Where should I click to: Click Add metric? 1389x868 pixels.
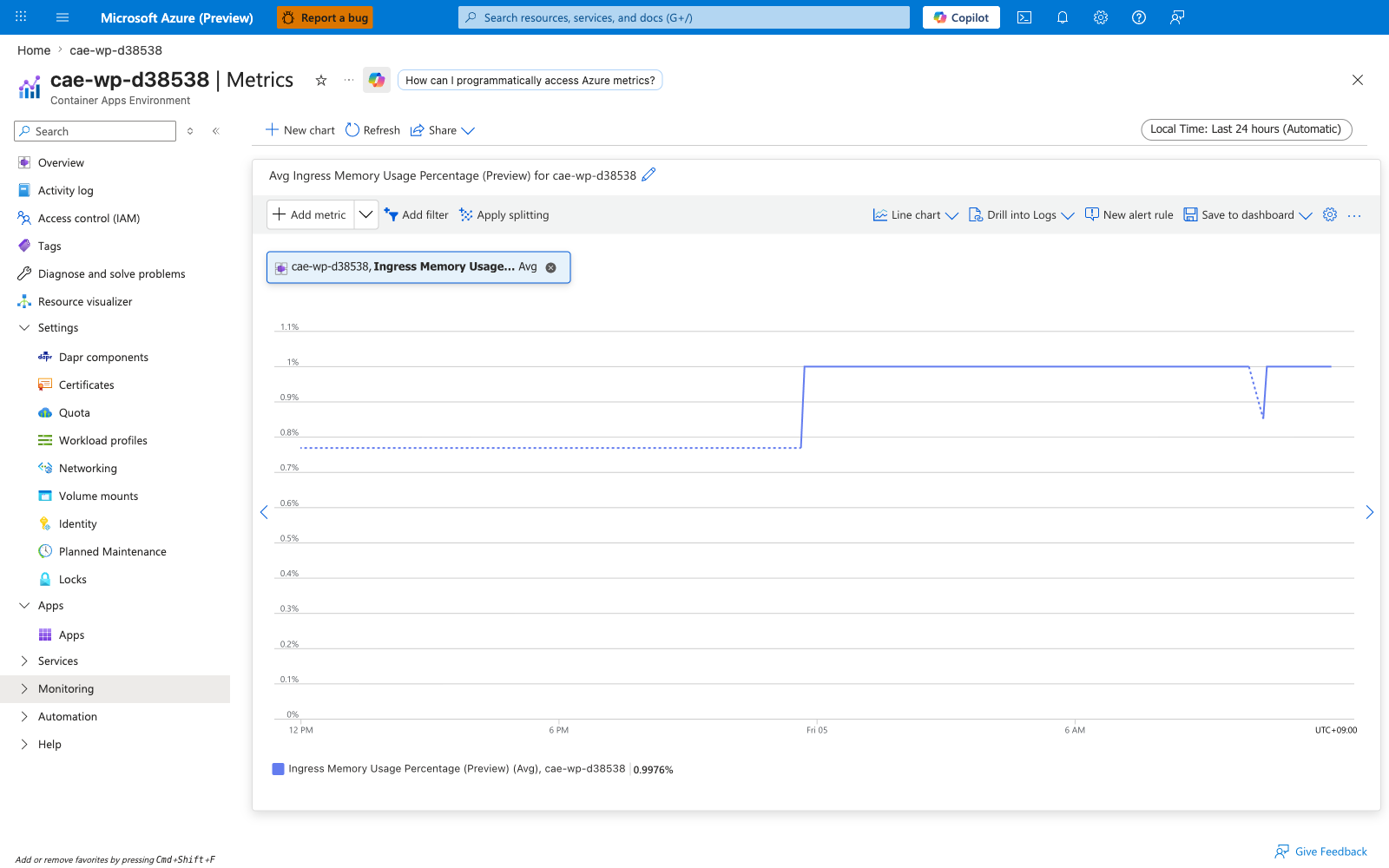[310, 214]
